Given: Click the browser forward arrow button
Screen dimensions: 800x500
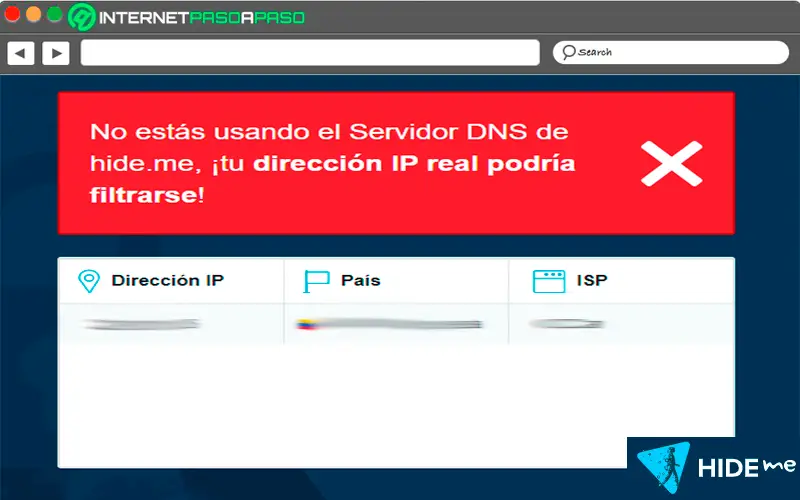Looking at the screenshot, I should [x=56, y=53].
